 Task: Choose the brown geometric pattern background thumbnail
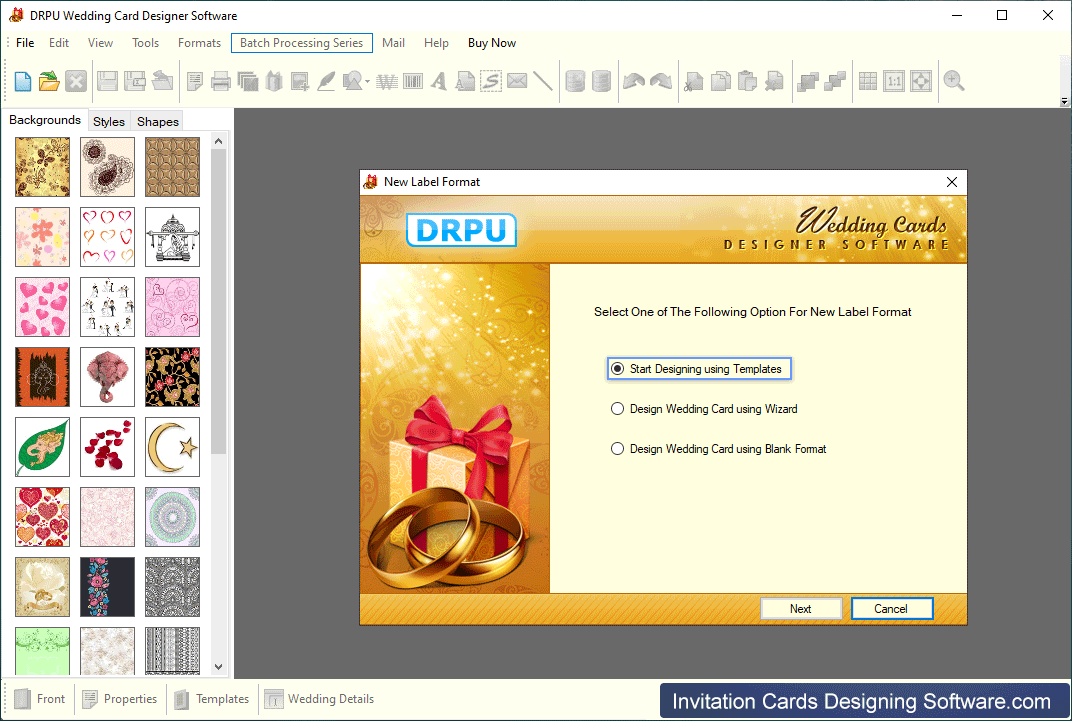pos(172,167)
